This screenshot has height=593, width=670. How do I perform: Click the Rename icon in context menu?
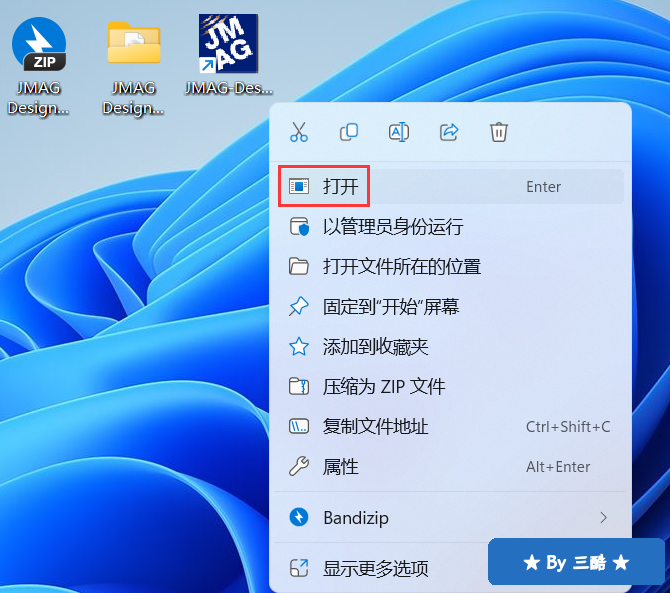tap(399, 132)
